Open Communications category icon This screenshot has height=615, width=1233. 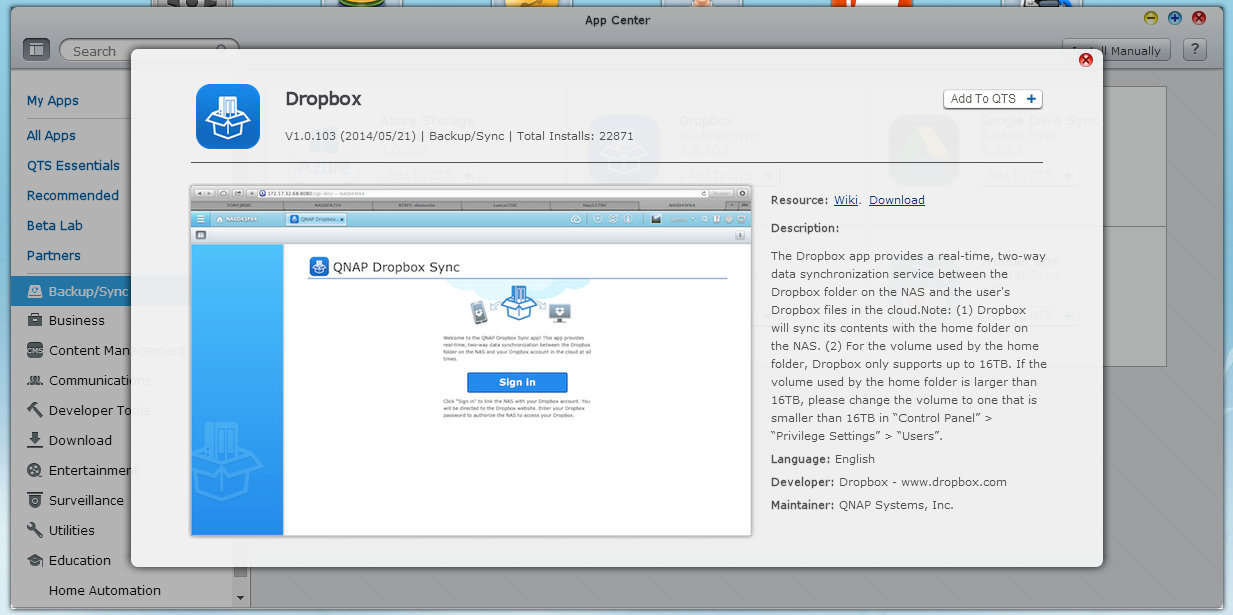pyautogui.click(x=35, y=380)
